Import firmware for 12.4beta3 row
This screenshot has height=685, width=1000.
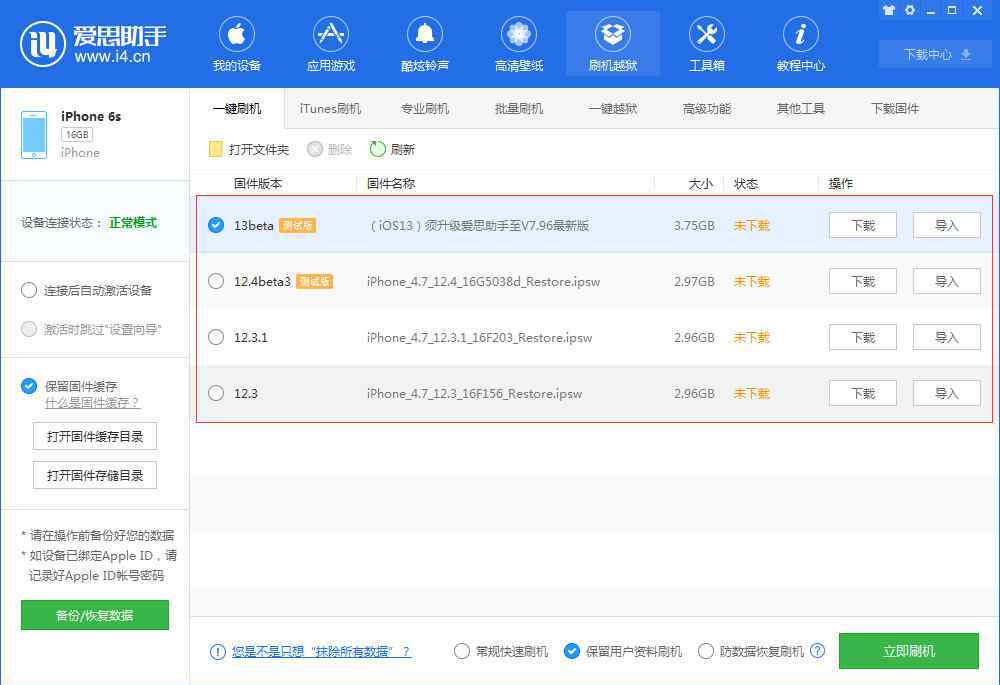[x=946, y=281]
